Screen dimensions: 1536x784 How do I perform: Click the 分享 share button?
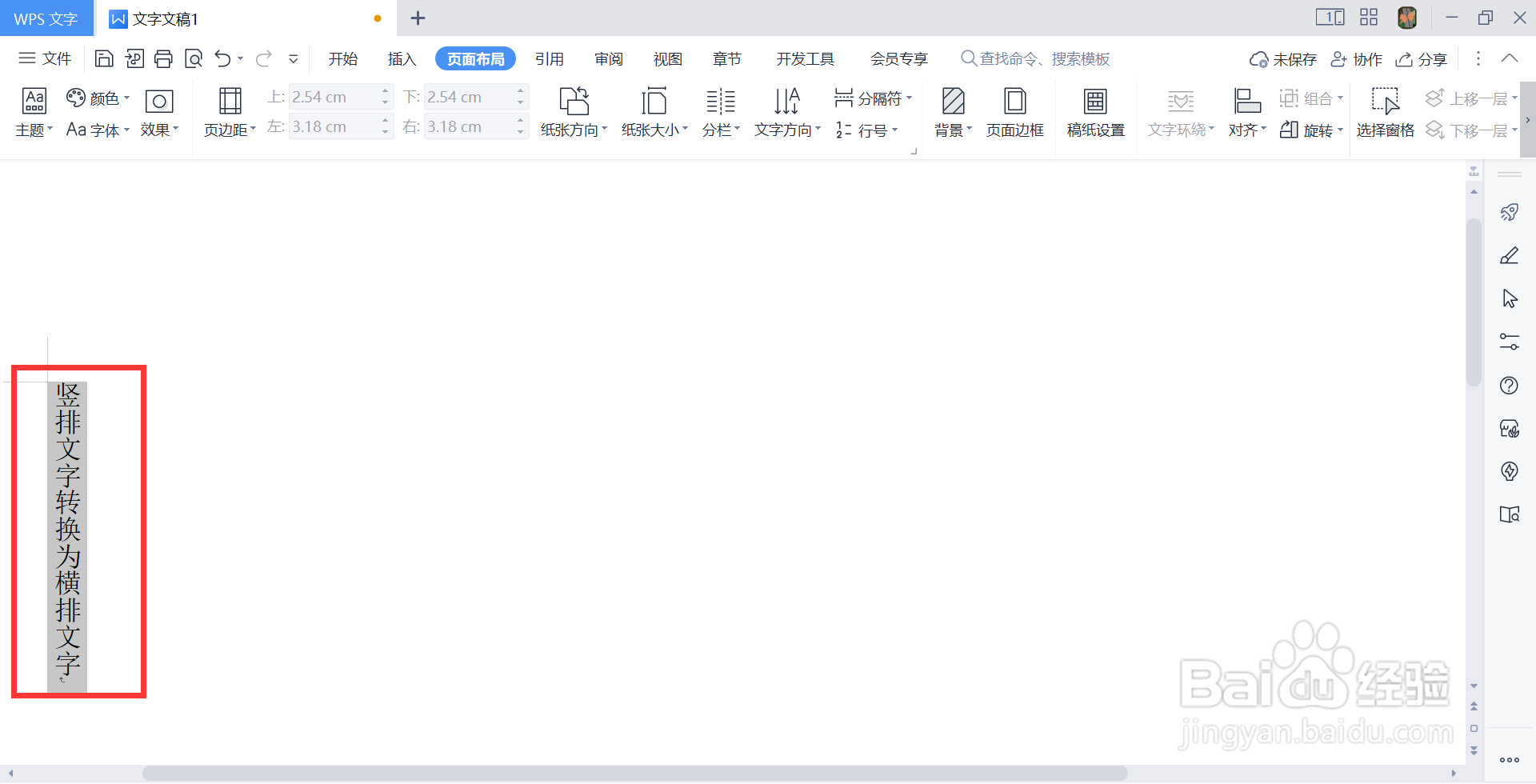pos(1422,59)
